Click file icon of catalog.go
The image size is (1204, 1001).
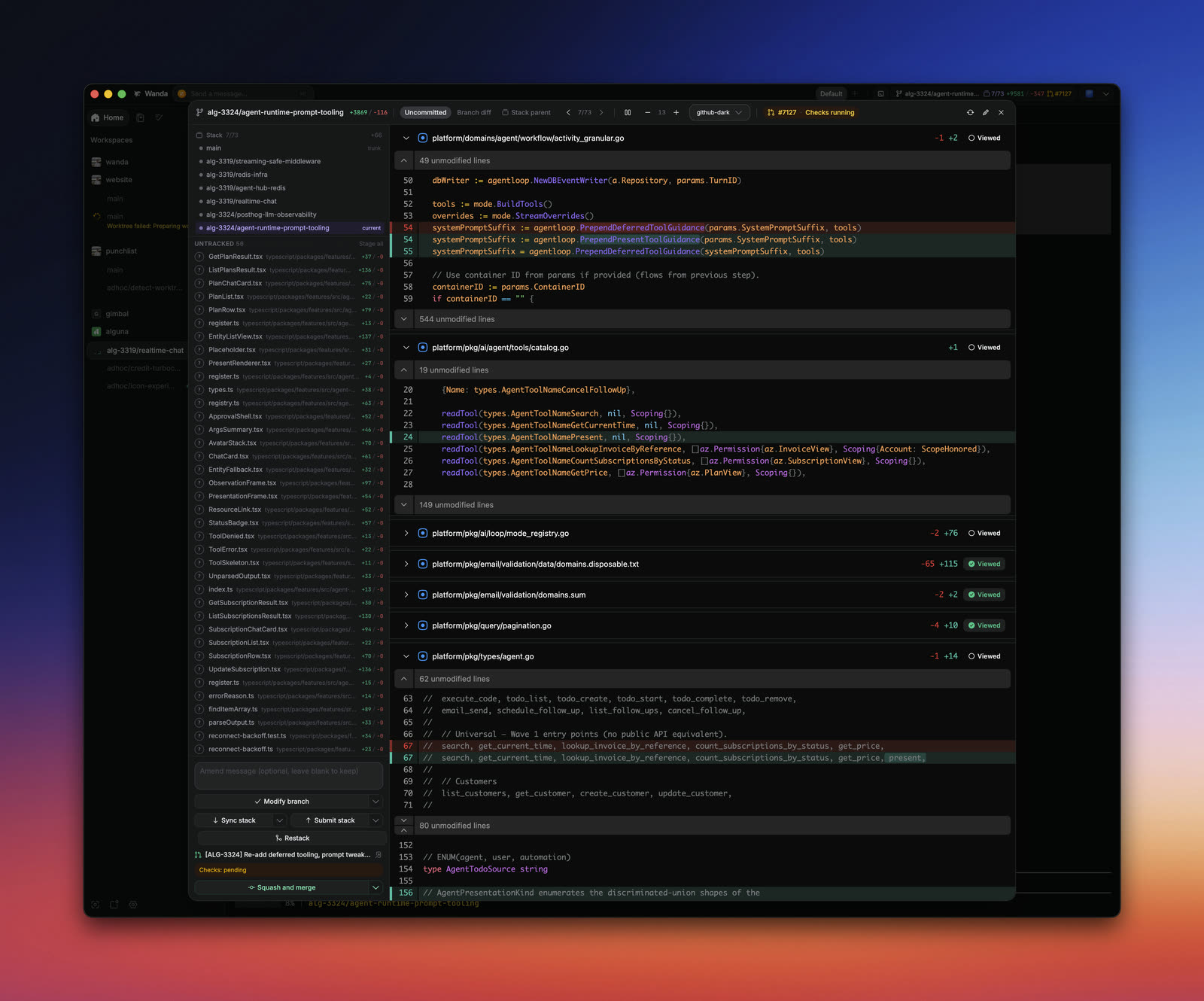[423, 348]
